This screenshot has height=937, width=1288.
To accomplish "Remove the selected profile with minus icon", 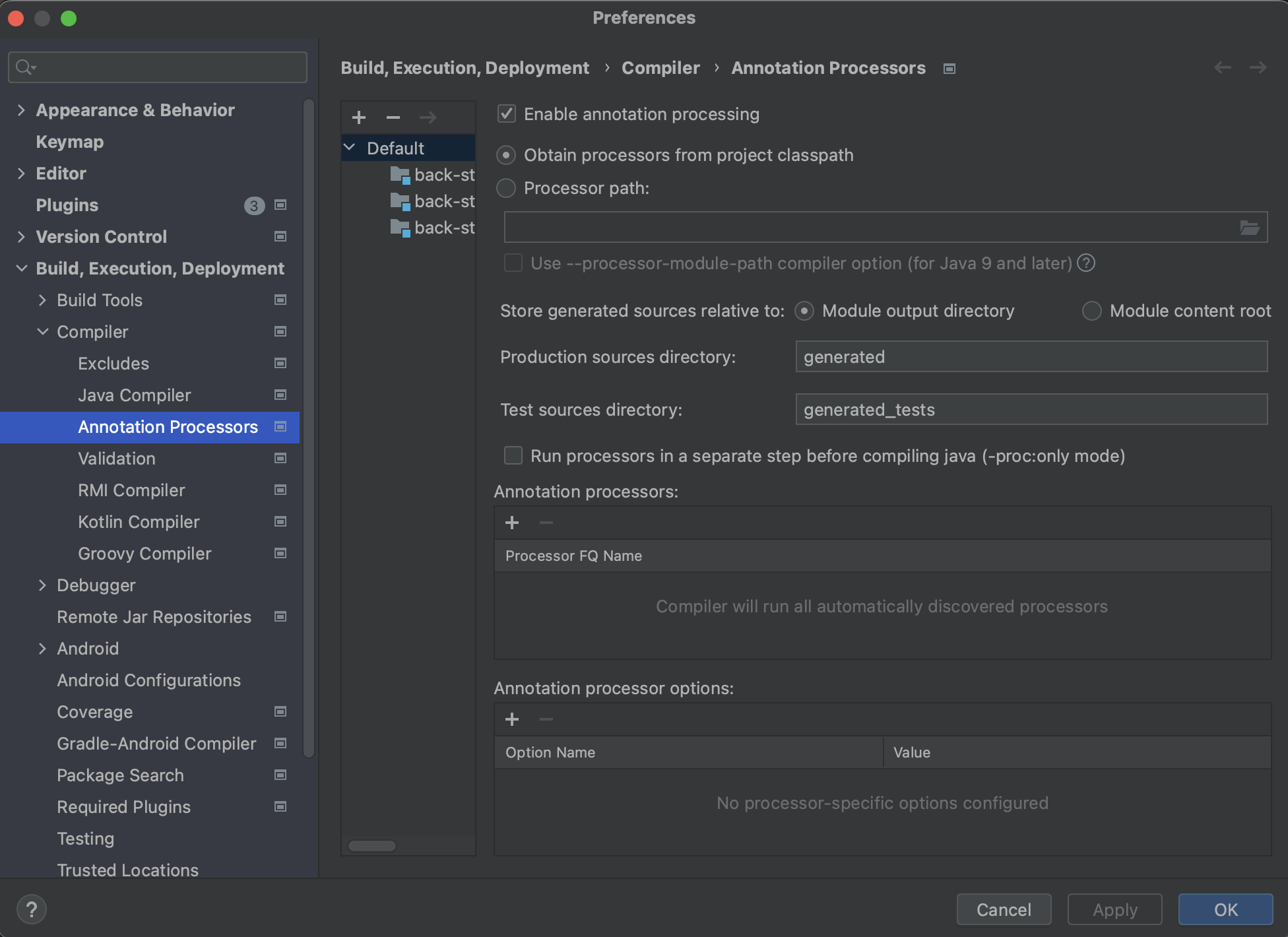I will (393, 117).
